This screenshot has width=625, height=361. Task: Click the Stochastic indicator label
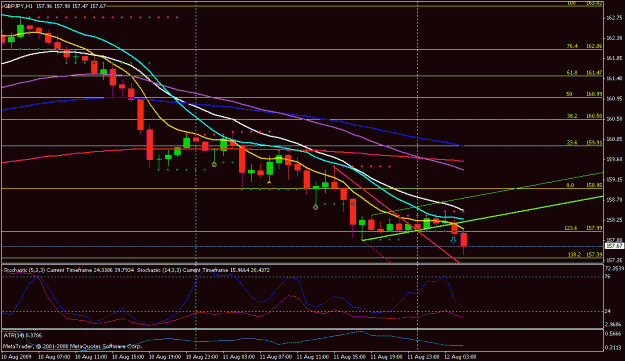tap(137, 270)
